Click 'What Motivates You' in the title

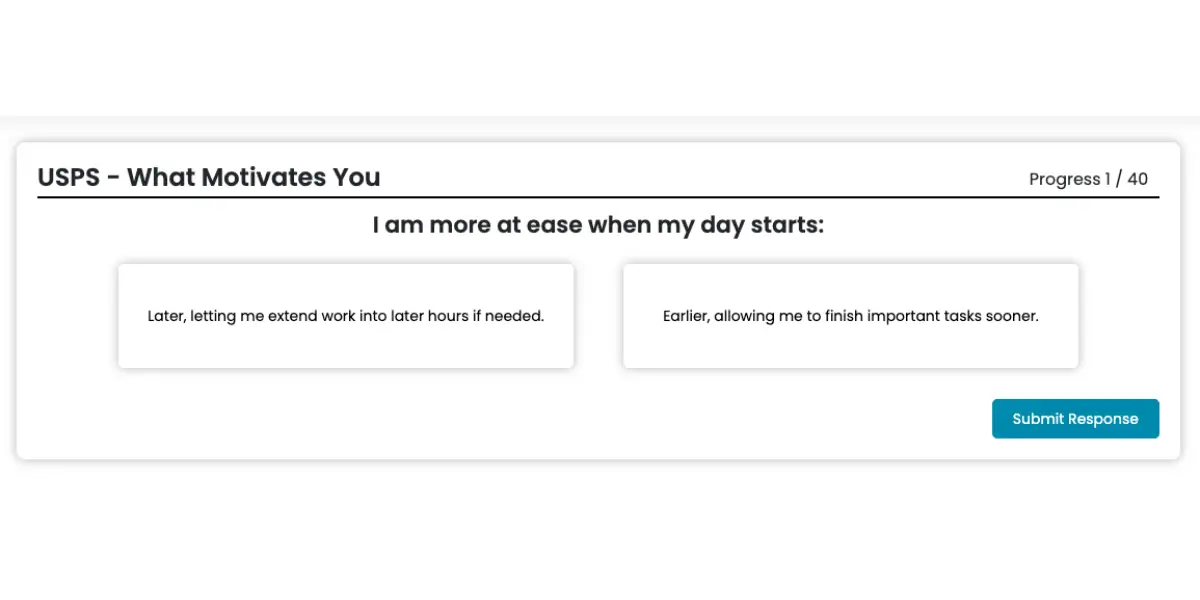pos(253,177)
